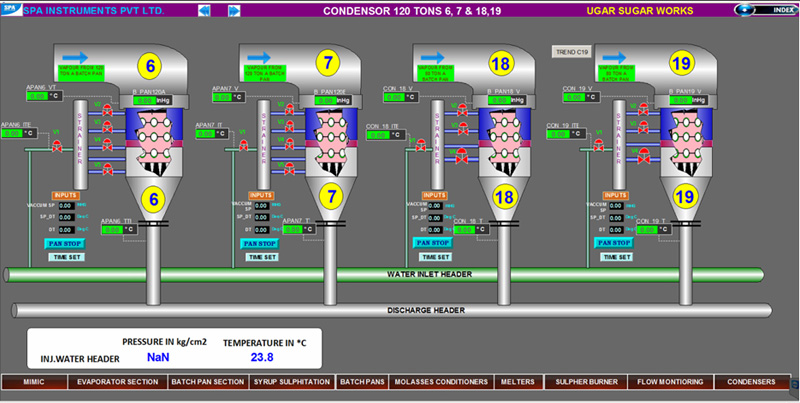Switch to the SULPHER BURNER tab

tap(586, 382)
